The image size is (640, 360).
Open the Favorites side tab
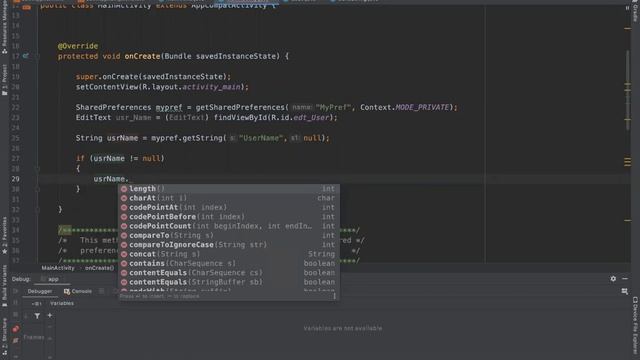[4, 236]
